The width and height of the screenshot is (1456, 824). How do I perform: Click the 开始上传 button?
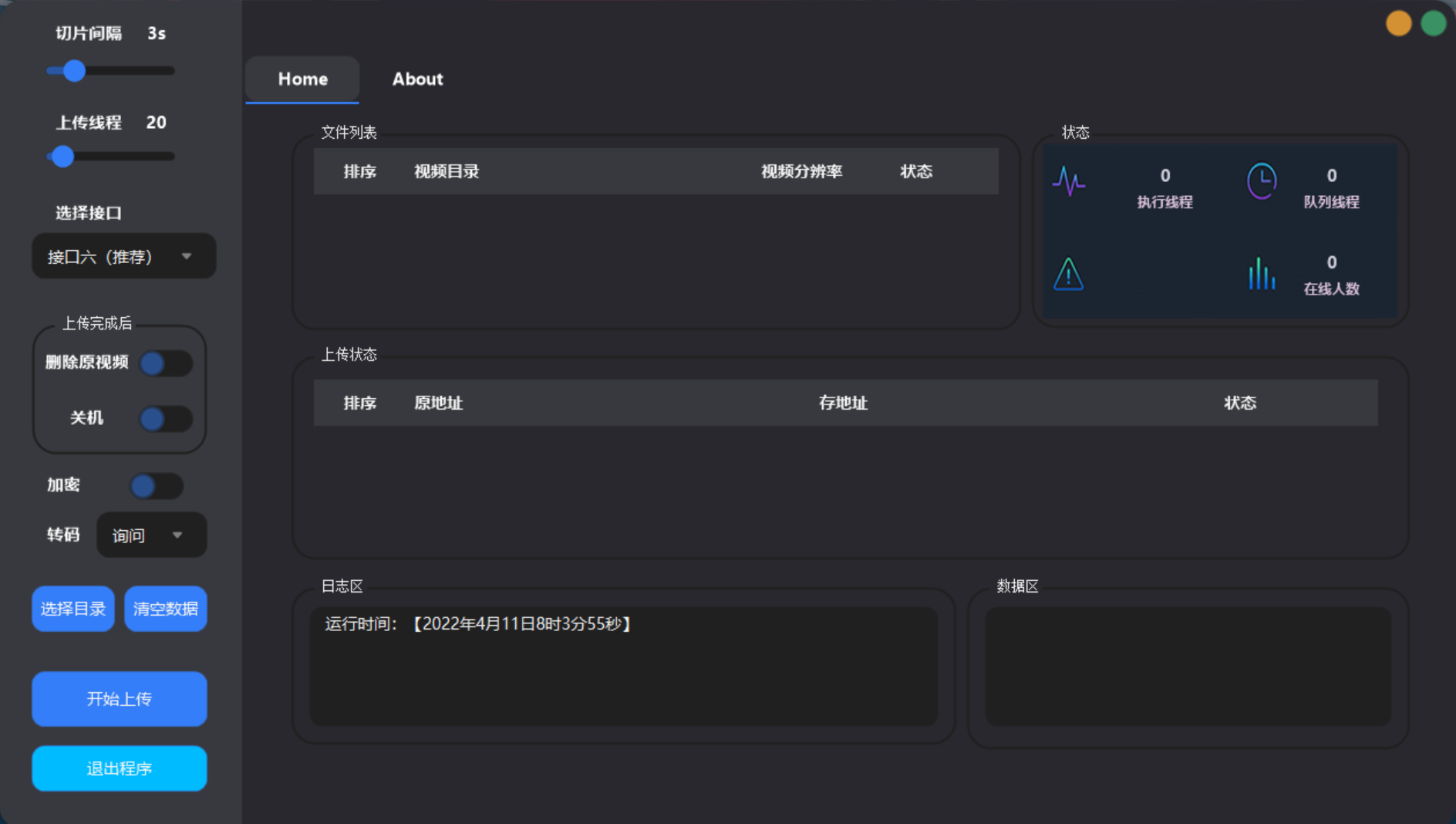point(120,699)
